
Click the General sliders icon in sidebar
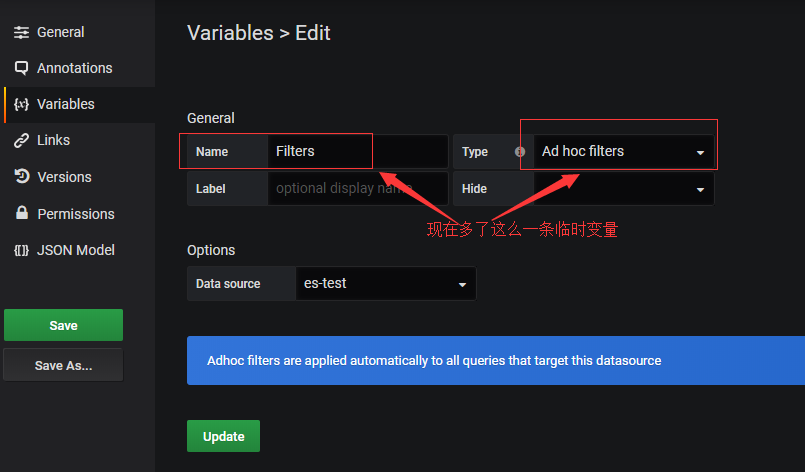tap(21, 32)
